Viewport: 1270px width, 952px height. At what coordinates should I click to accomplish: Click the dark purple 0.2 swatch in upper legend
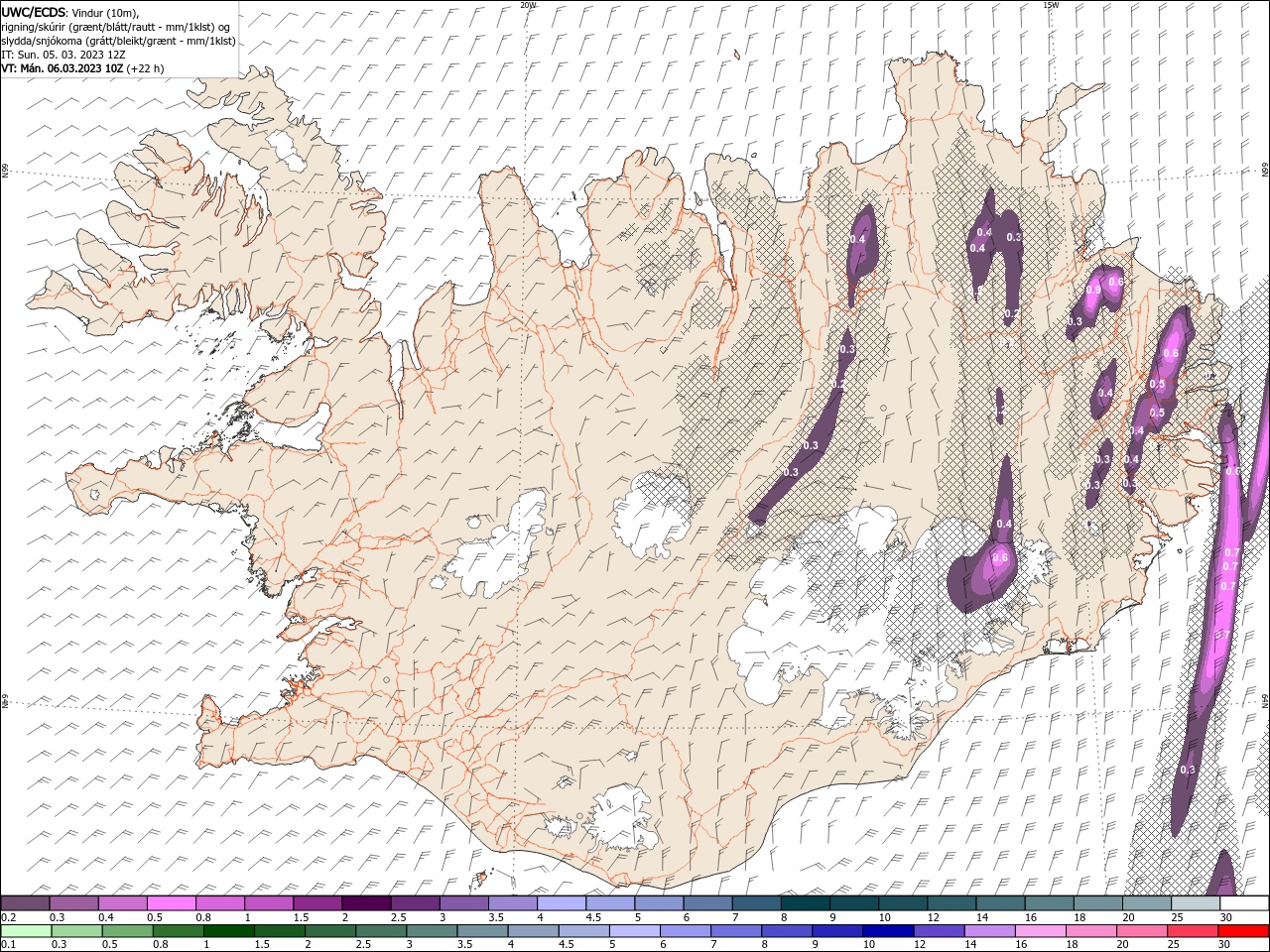pos(25,903)
